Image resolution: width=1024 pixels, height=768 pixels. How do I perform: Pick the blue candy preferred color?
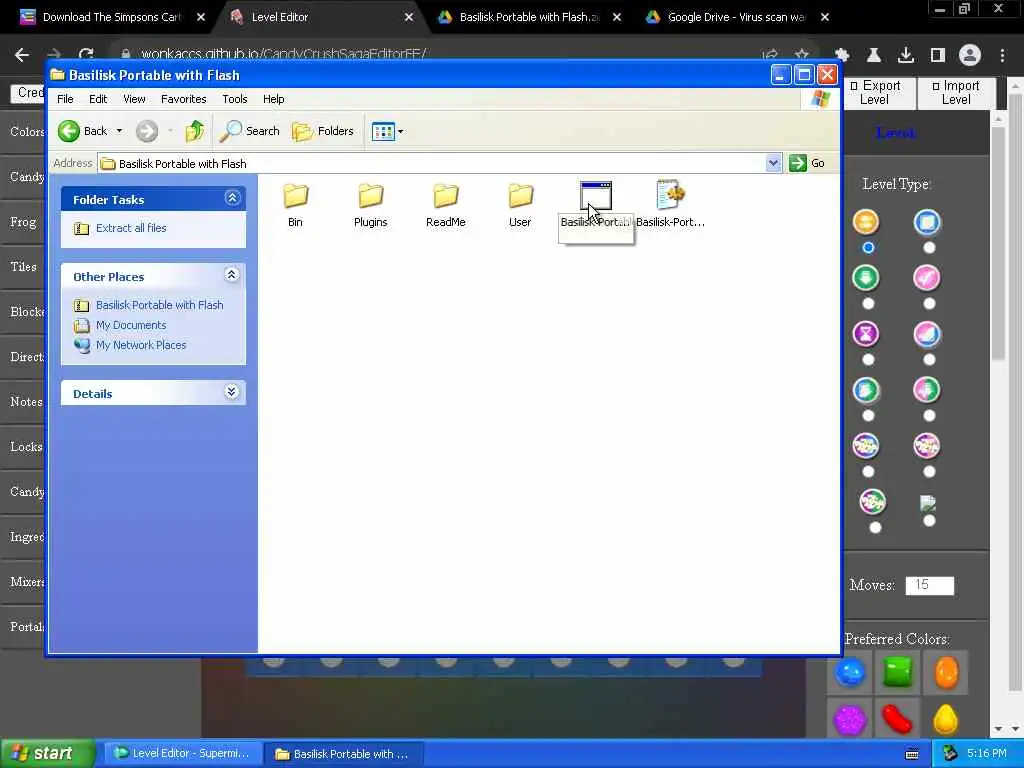click(x=850, y=672)
